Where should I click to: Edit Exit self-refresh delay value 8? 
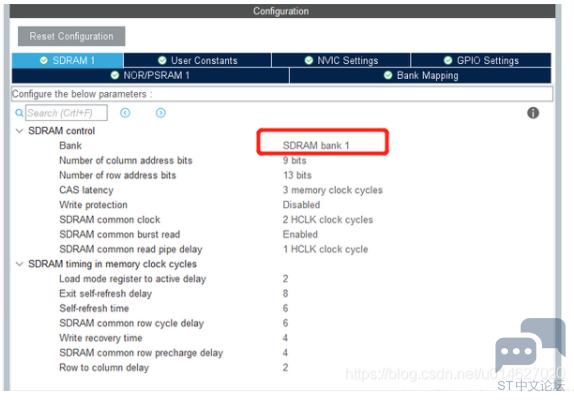click(286, 294)
